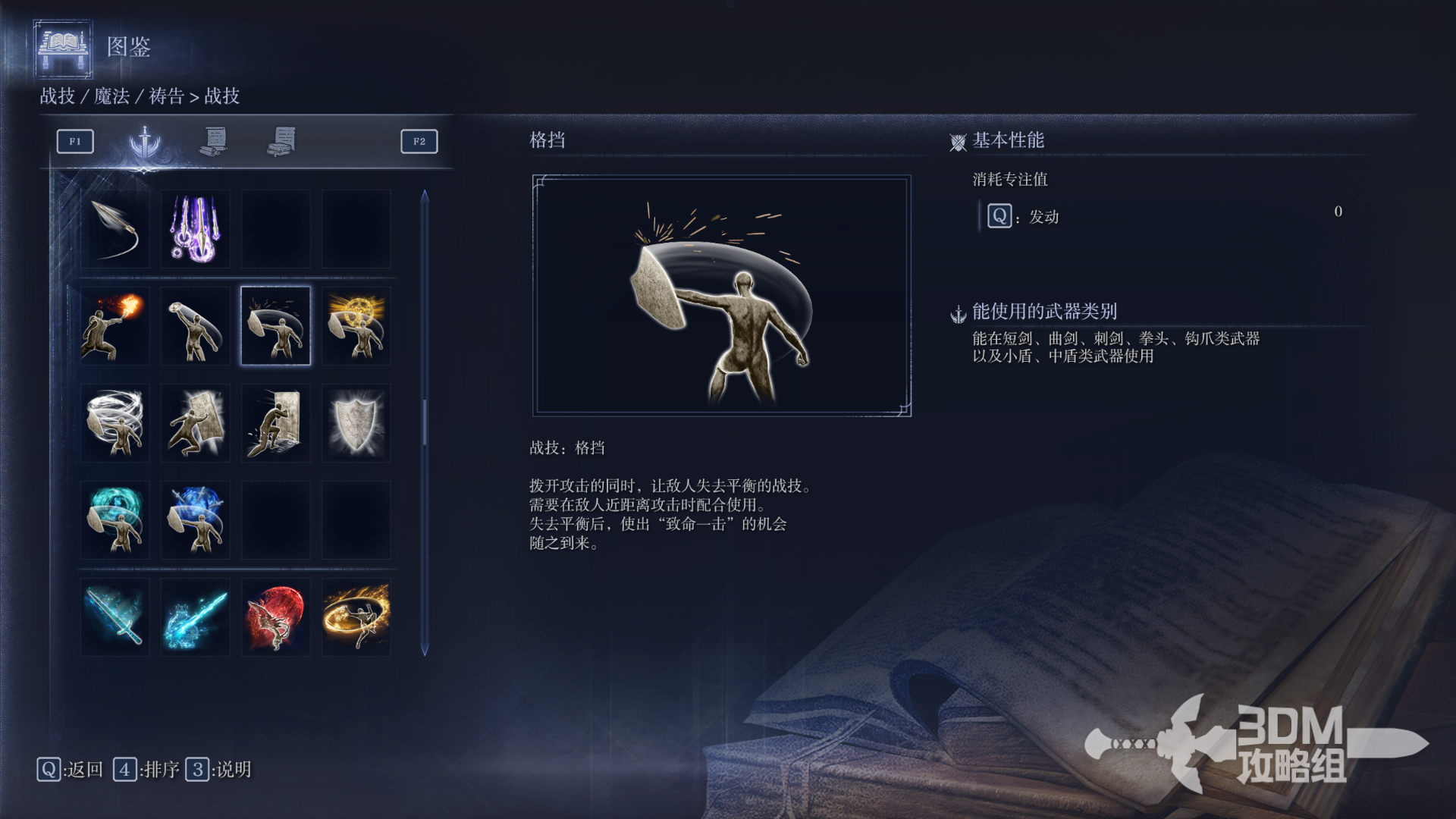Viewport: 1456px width, 819px height.
Task: Open the sorcery scroll tab
Action: coord(215,141)
